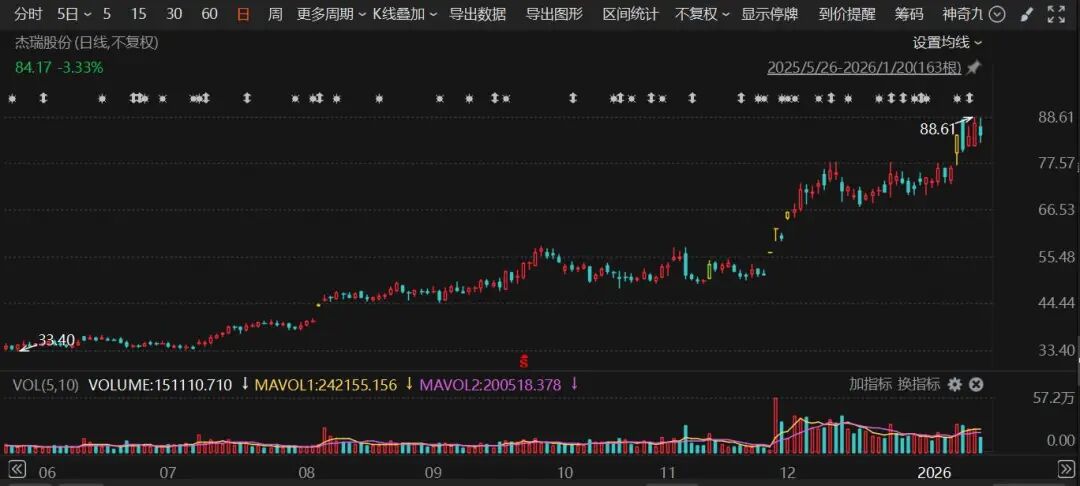1080x486 pixels.
Task: Click 加指标 to add an indicator
Action: (869, 384)
